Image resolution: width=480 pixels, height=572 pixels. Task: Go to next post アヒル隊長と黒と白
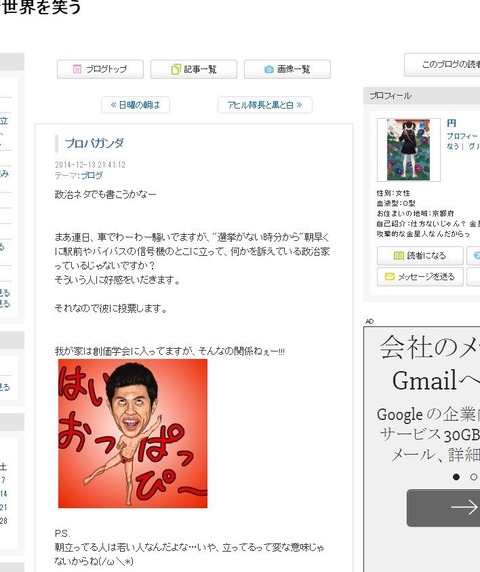pos(265,105)
